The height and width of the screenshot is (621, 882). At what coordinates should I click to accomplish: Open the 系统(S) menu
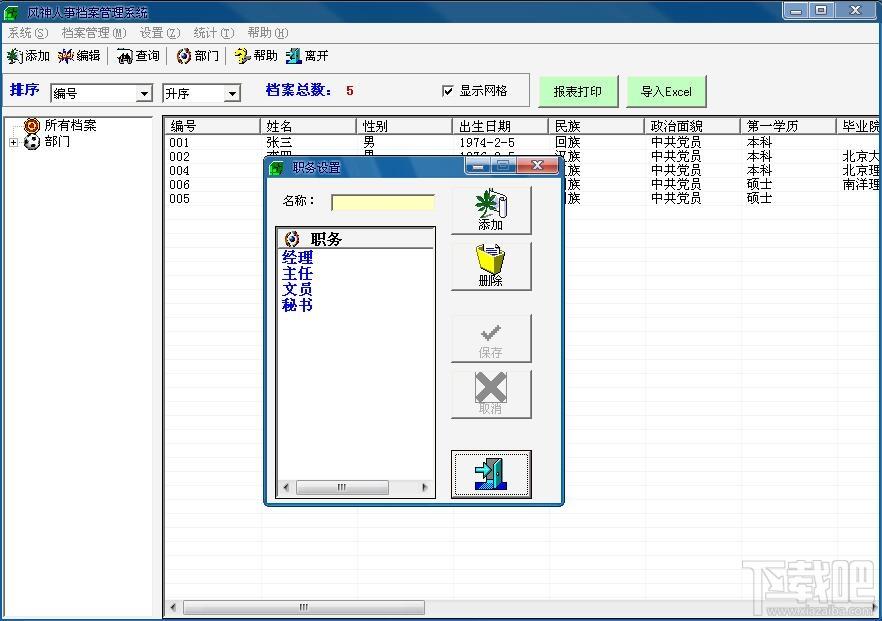pyautogui.click(x=28, y=33)
